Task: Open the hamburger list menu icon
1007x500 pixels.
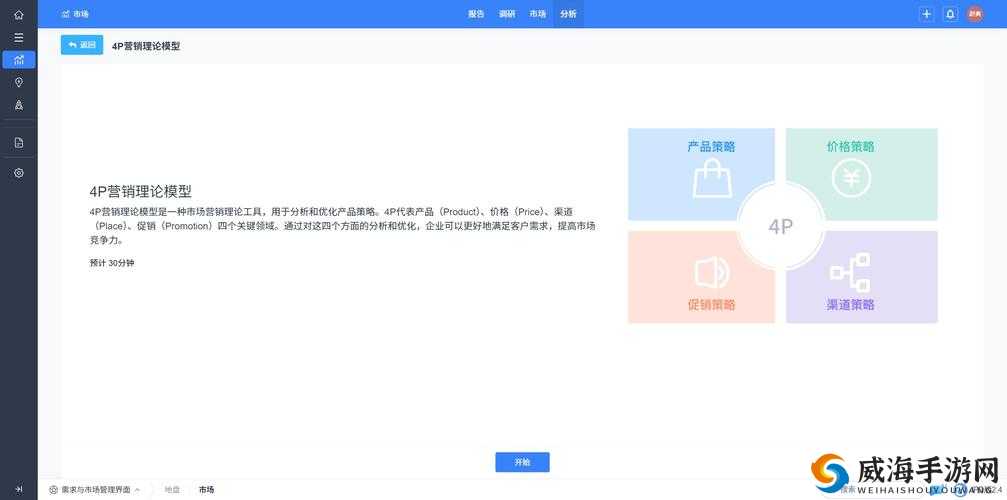Action: (19, 37)
